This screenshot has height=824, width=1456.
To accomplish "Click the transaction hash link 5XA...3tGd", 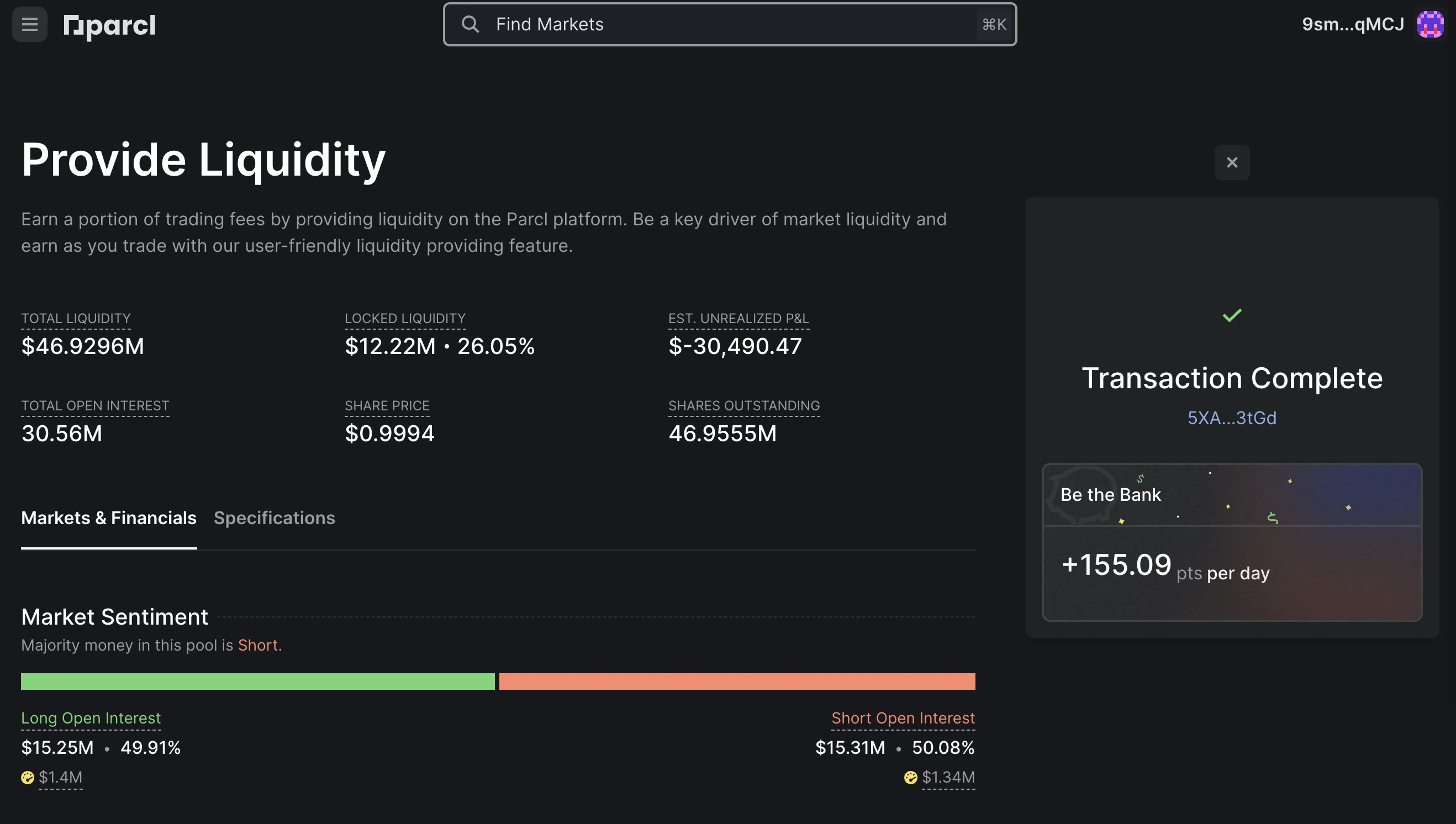I will [x=1231, y=416].
